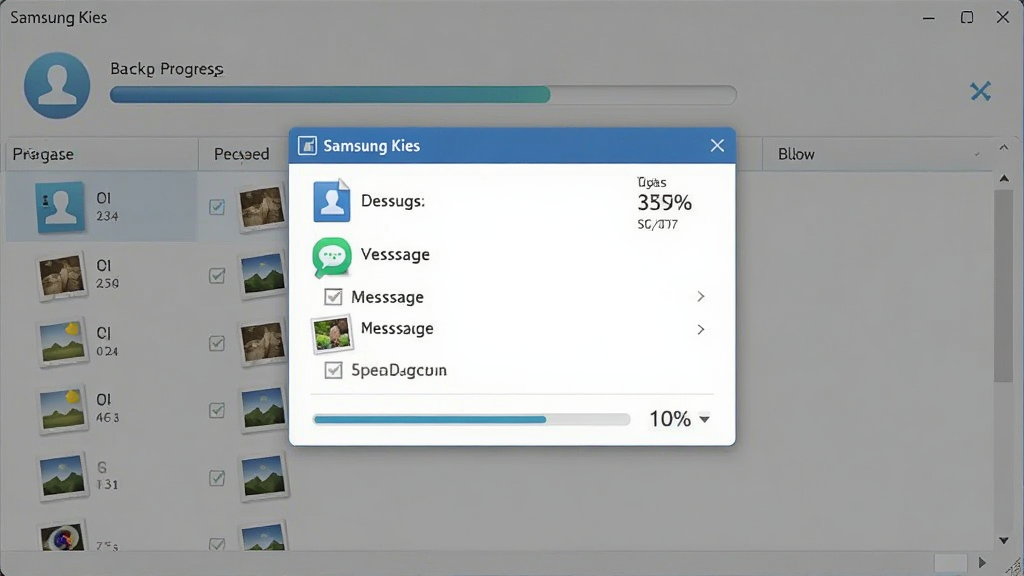This screenshot has width=1024, height=576.
Task: Open the dropdown next to 10%
Action: coord(704,419)
